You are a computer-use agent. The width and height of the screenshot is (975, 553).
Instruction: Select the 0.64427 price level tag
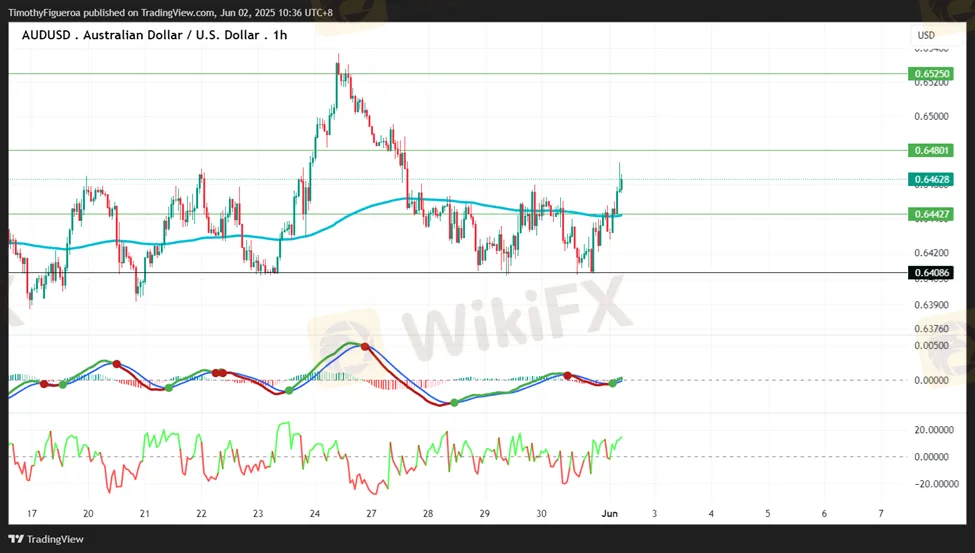click(930, 214)
